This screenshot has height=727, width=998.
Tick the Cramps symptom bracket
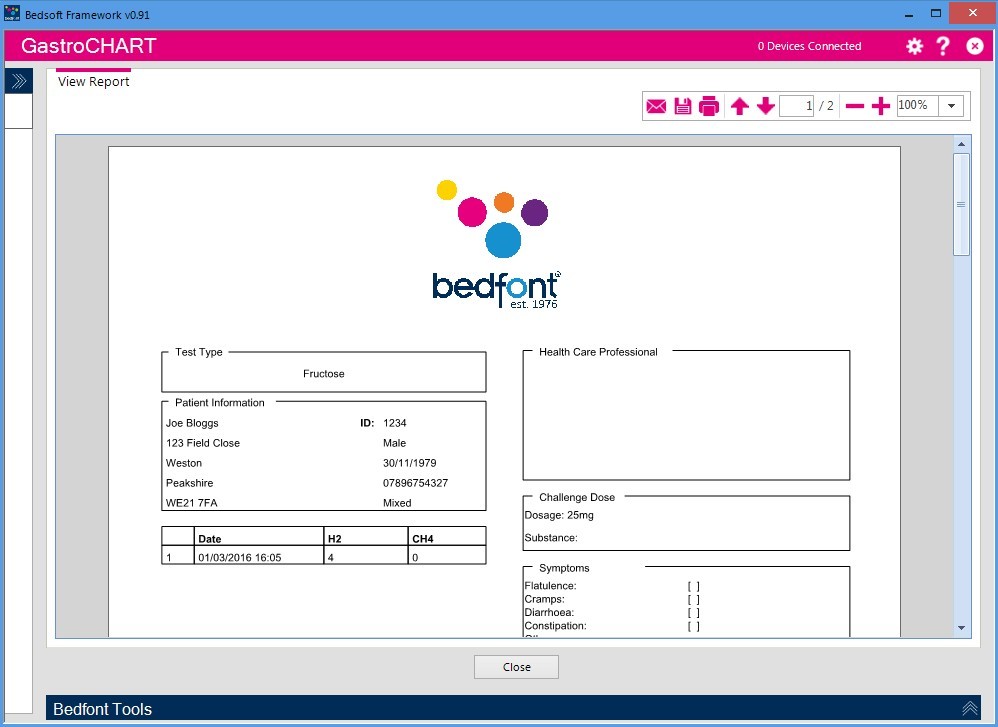click(x=694, y=600)
